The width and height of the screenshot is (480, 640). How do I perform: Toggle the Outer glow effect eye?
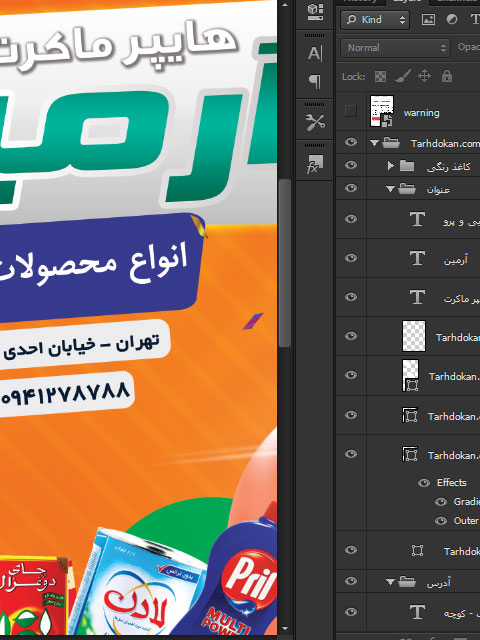pyautogui.click(x=441, y=521)
